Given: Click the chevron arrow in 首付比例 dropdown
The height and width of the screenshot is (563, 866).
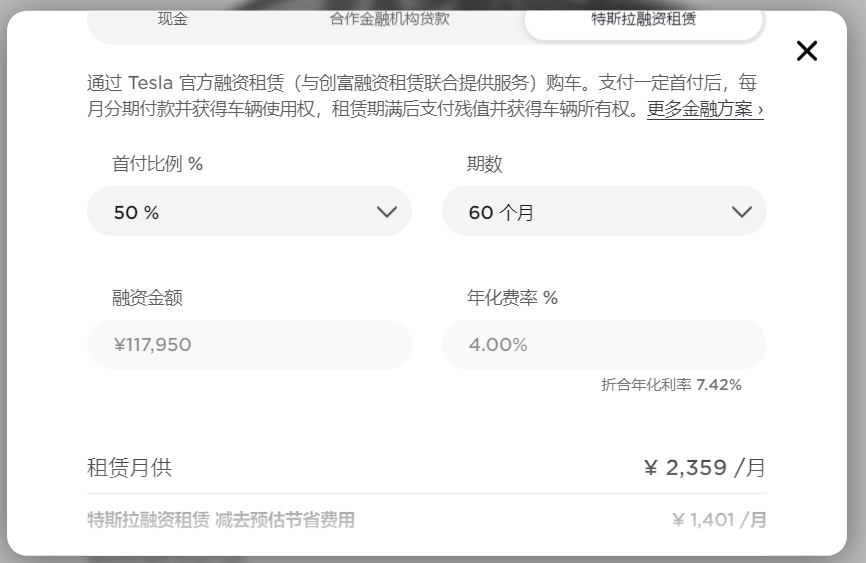Looking at the screenshot, I should (387, 212).
